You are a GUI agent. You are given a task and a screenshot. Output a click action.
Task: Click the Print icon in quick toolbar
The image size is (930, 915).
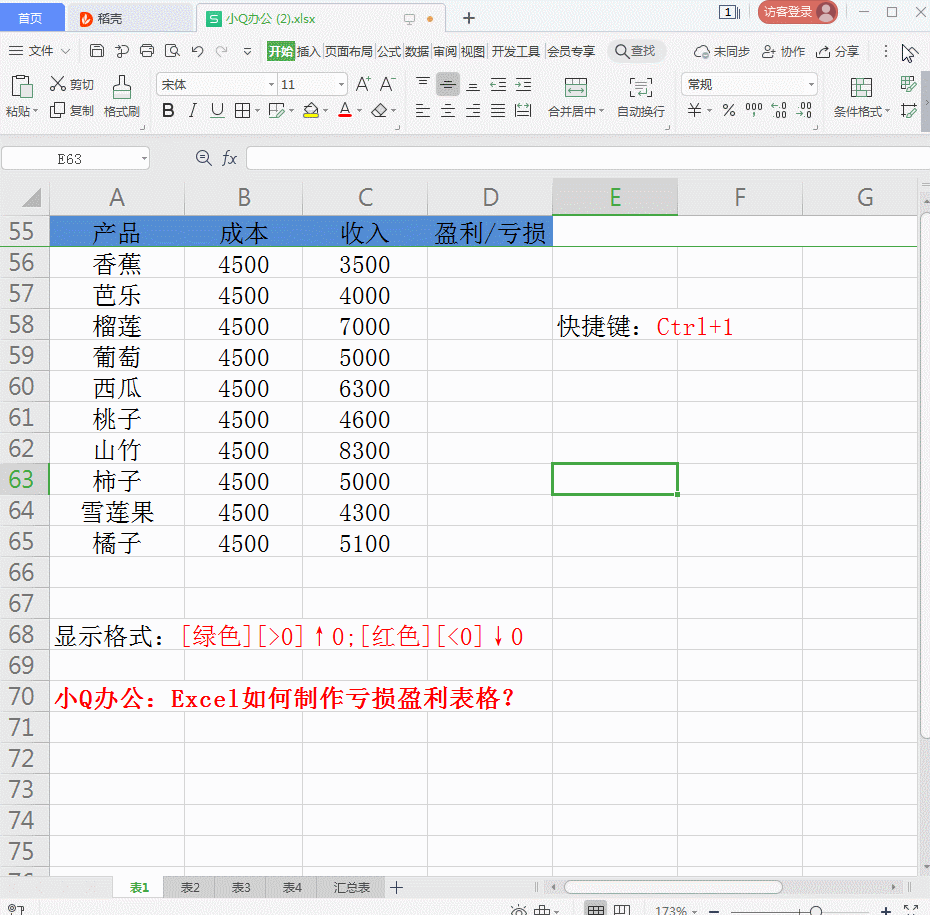pos(146,51)
